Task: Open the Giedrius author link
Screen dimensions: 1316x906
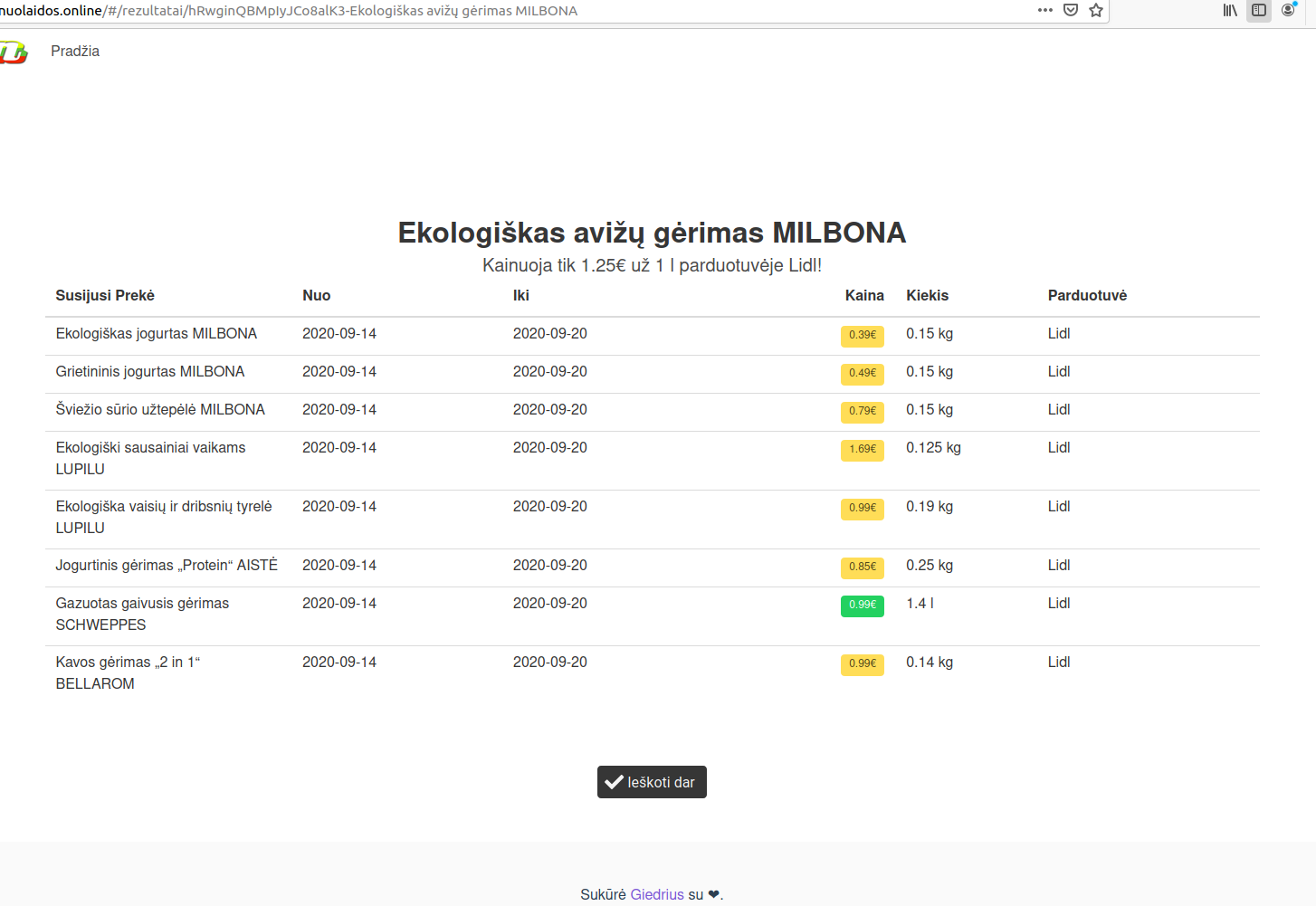Action: point(657,894)
